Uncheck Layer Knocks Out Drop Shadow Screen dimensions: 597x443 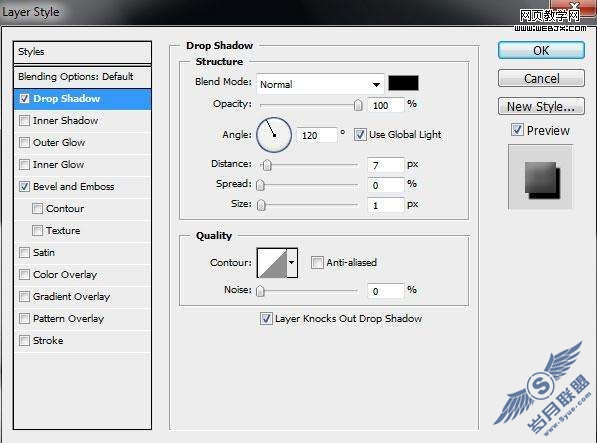coord(266,319)
